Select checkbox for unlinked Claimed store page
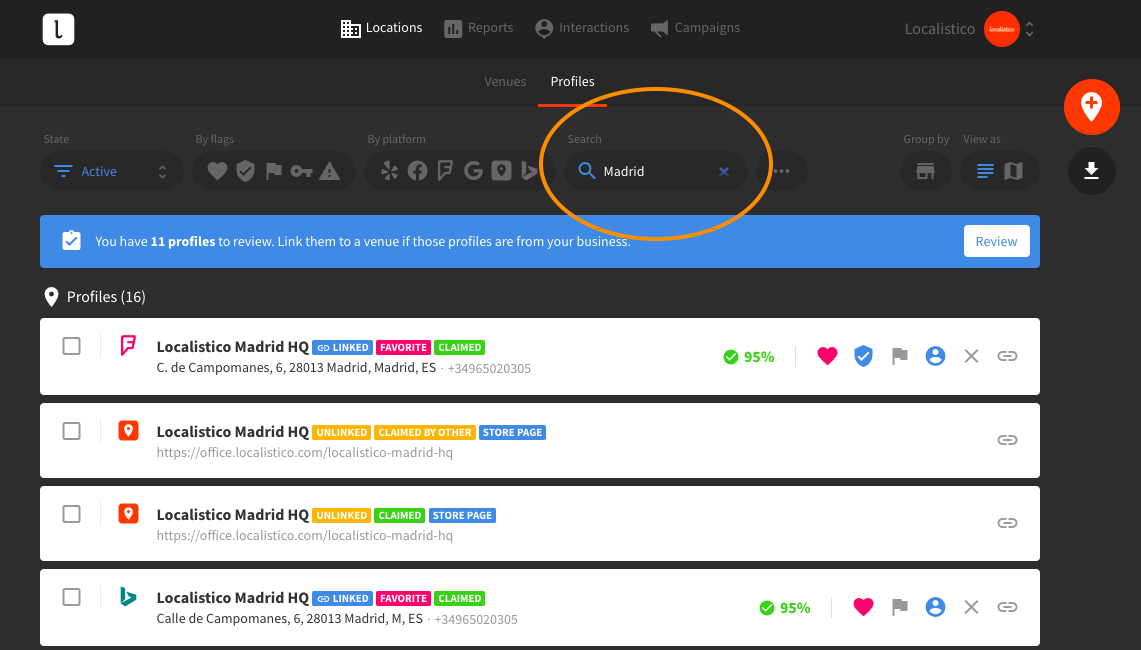The image size is (1141, 650). (x=71, y=514)
